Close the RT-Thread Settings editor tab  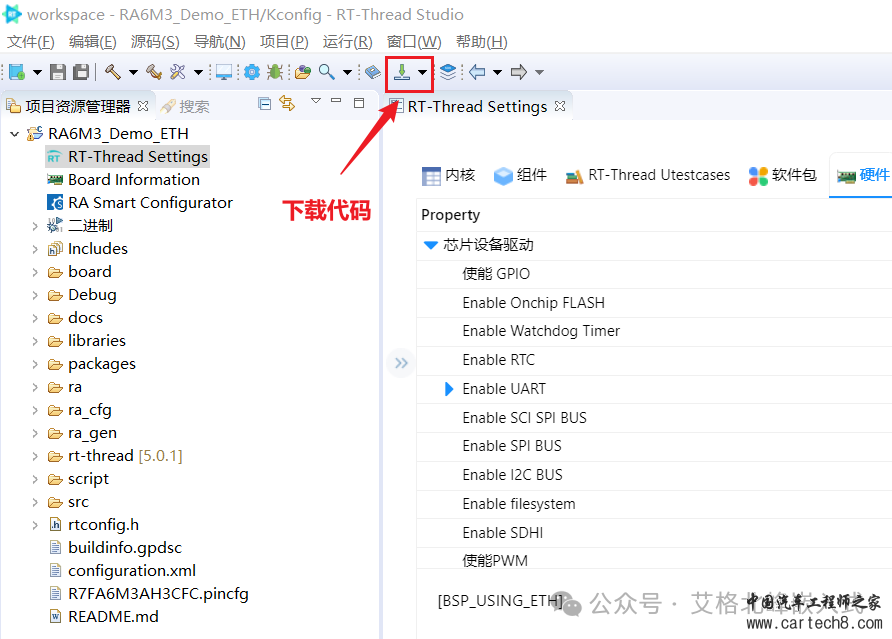point(560,106)
